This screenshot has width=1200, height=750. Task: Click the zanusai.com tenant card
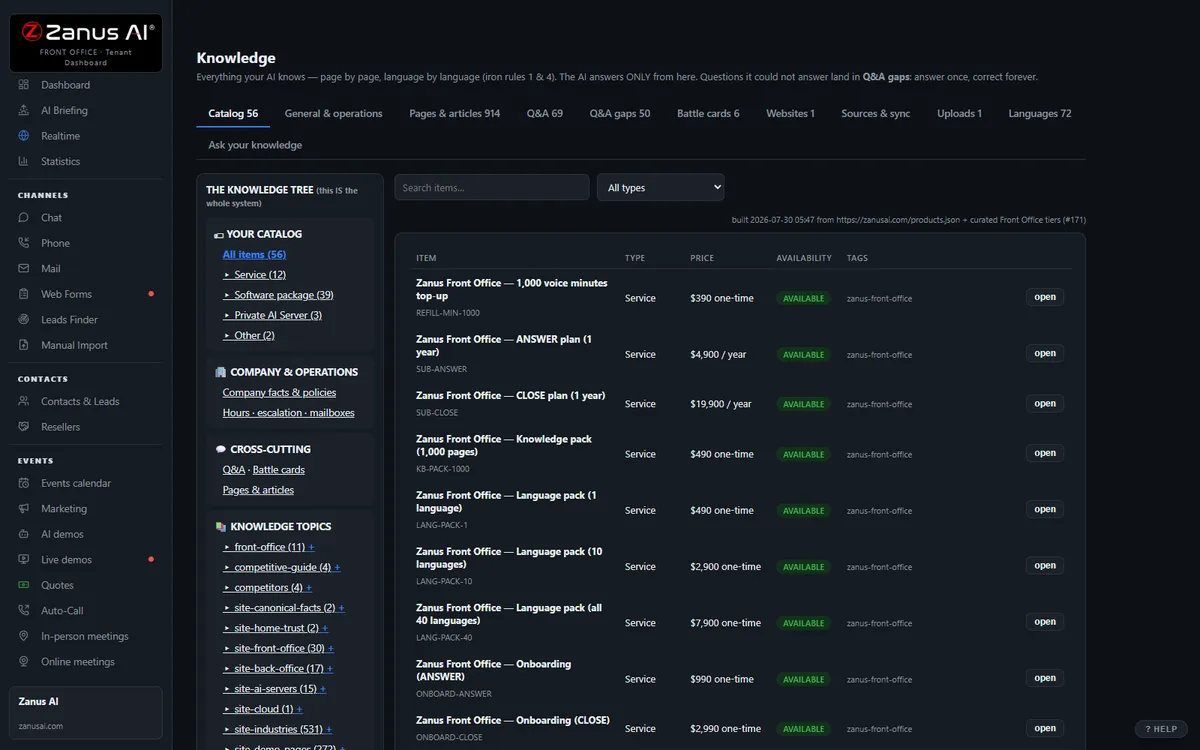[x=85, y=713]
